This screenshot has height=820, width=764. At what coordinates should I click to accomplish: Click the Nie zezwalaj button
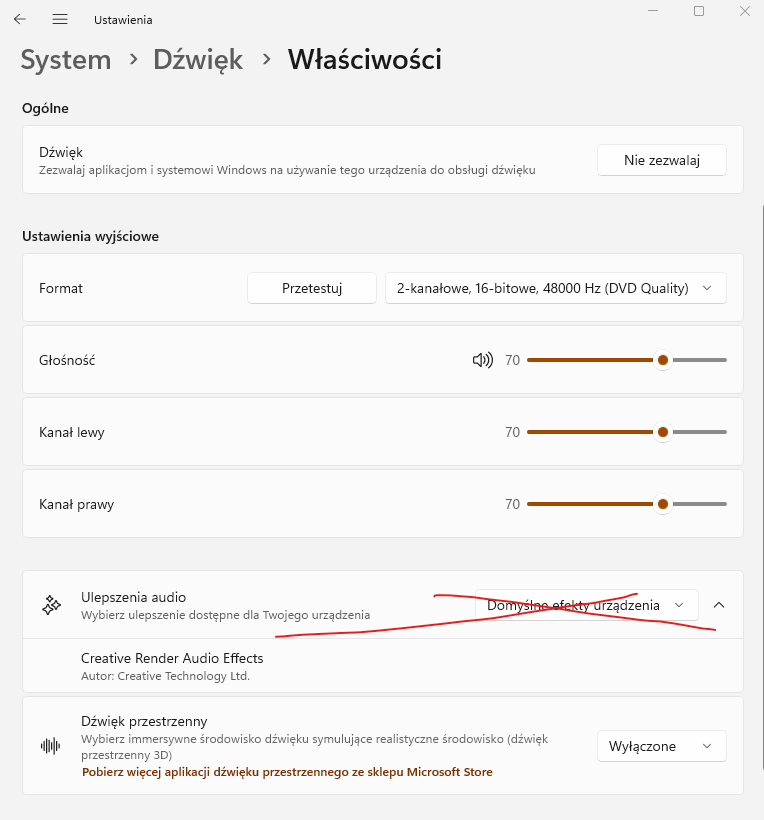pos(661,160)
